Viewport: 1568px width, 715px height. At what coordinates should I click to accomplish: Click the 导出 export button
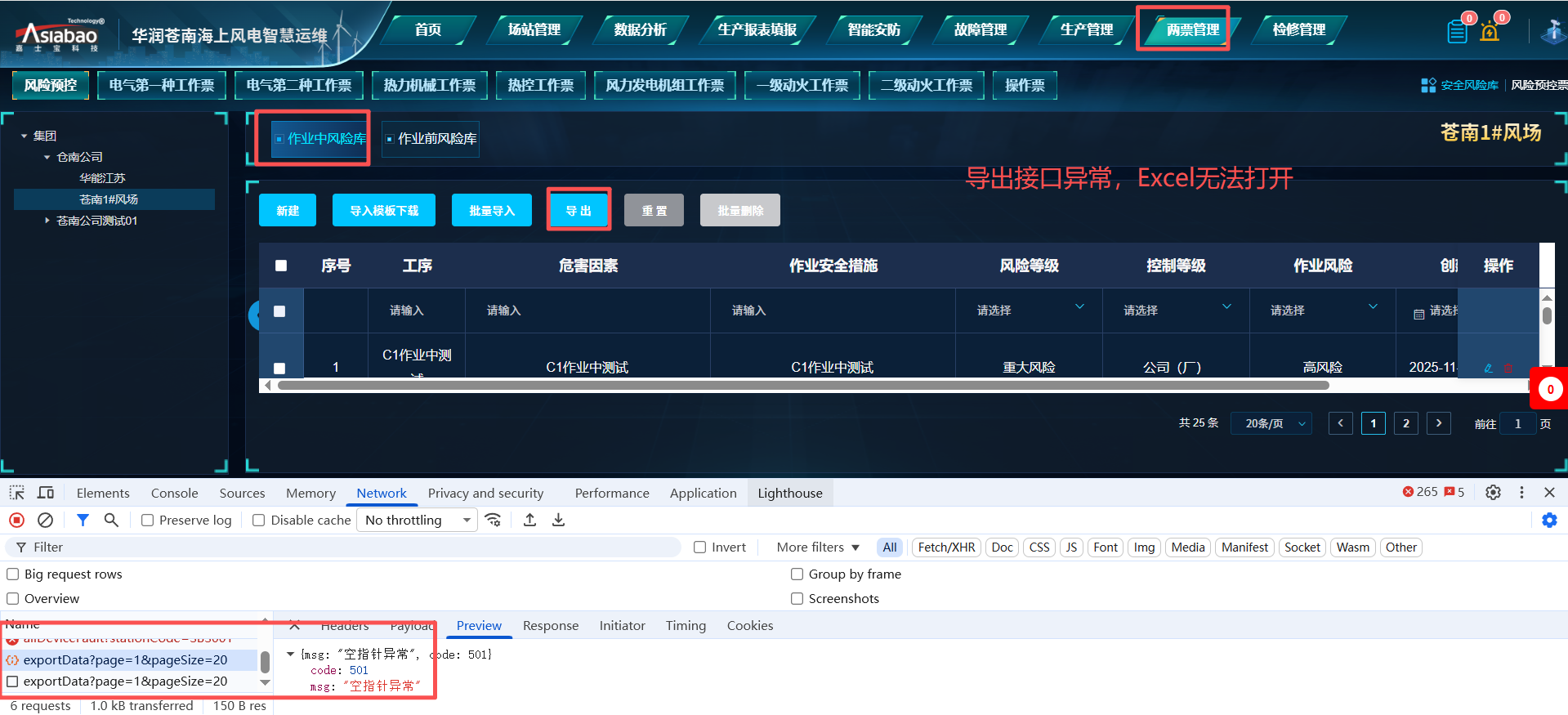pos(579,210)
